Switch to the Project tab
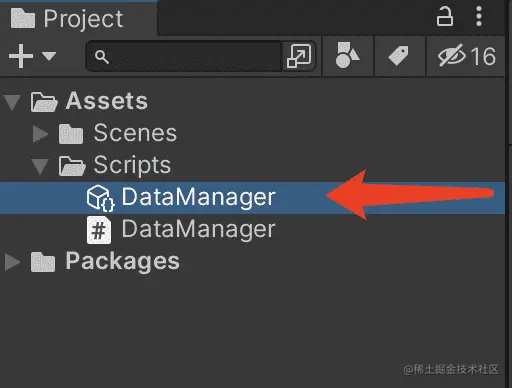 (x=79, y=19)
